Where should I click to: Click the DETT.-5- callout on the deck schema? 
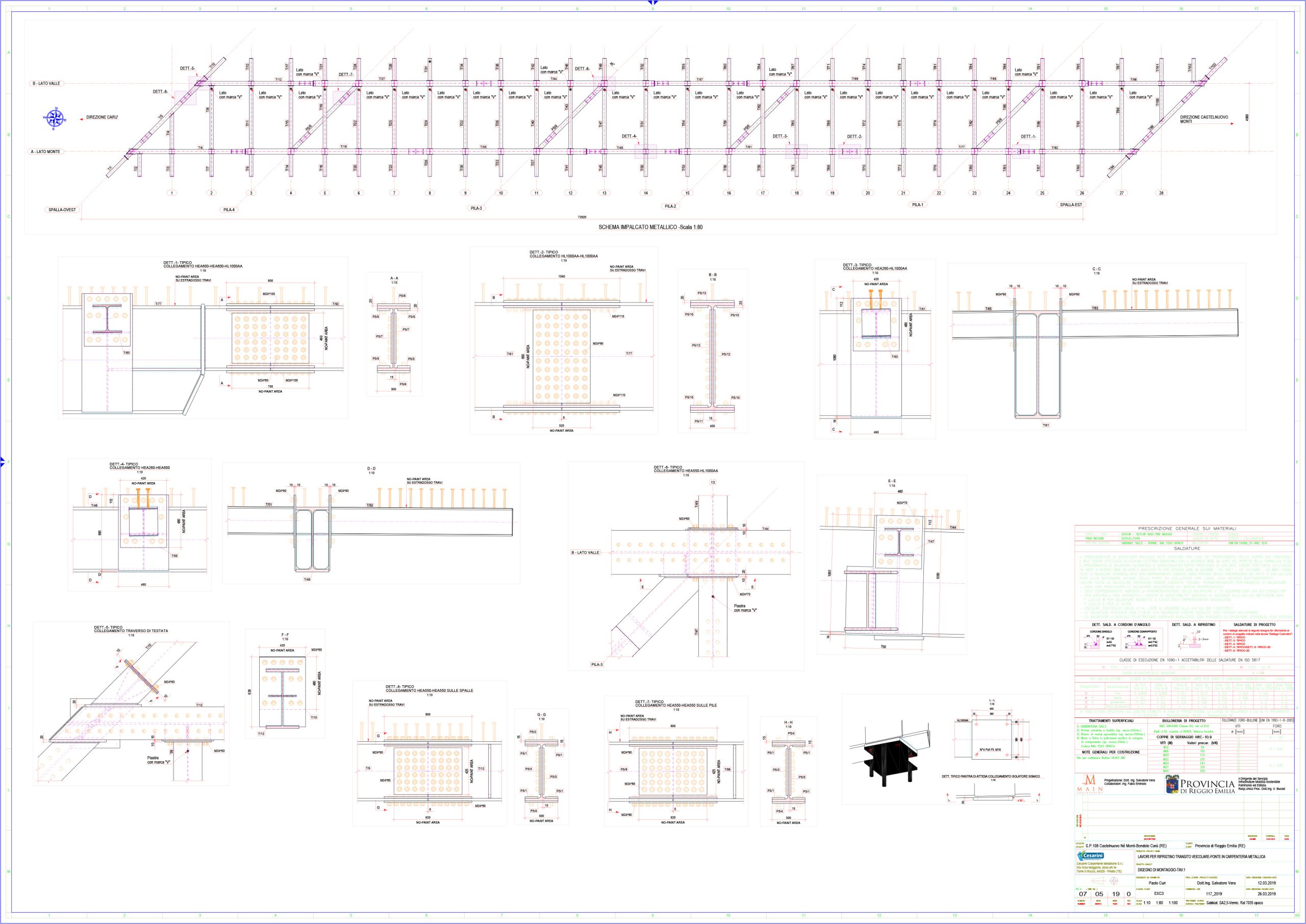[x=188, y=68]
